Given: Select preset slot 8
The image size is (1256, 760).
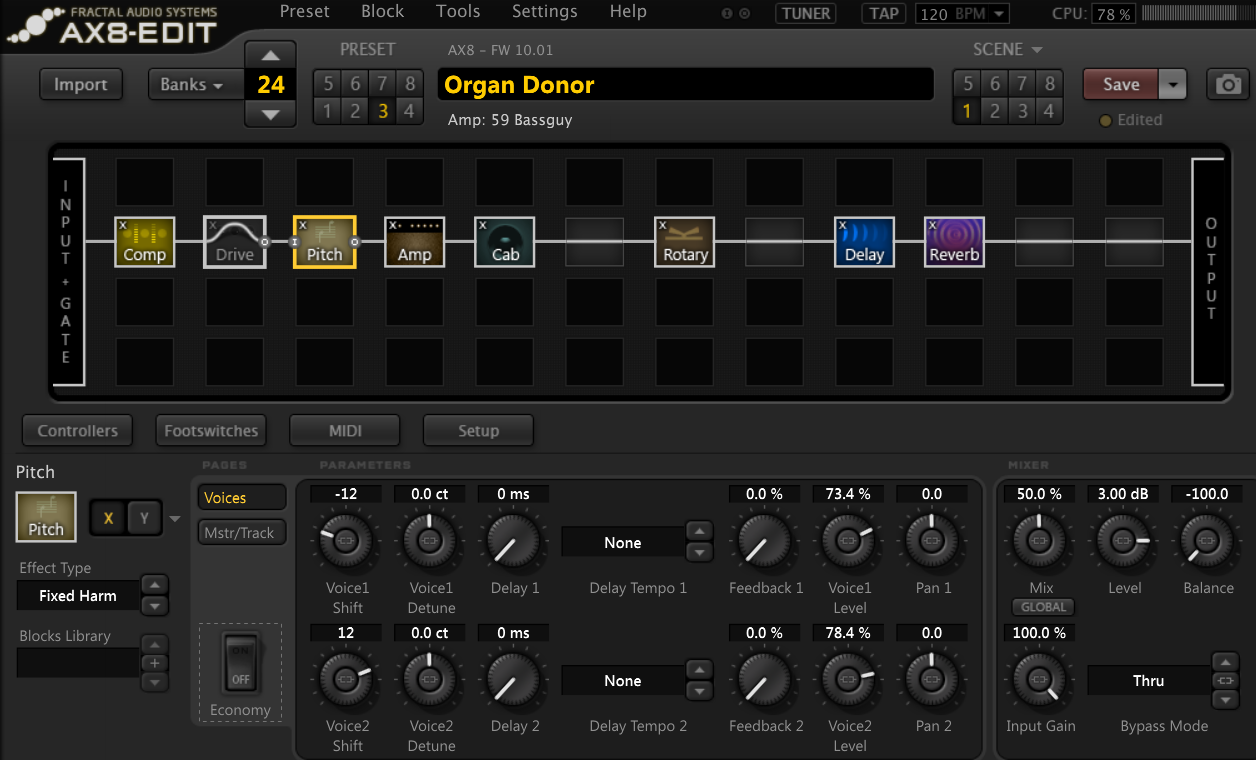Looking at the screenshot, I should [x=408, y=84].
